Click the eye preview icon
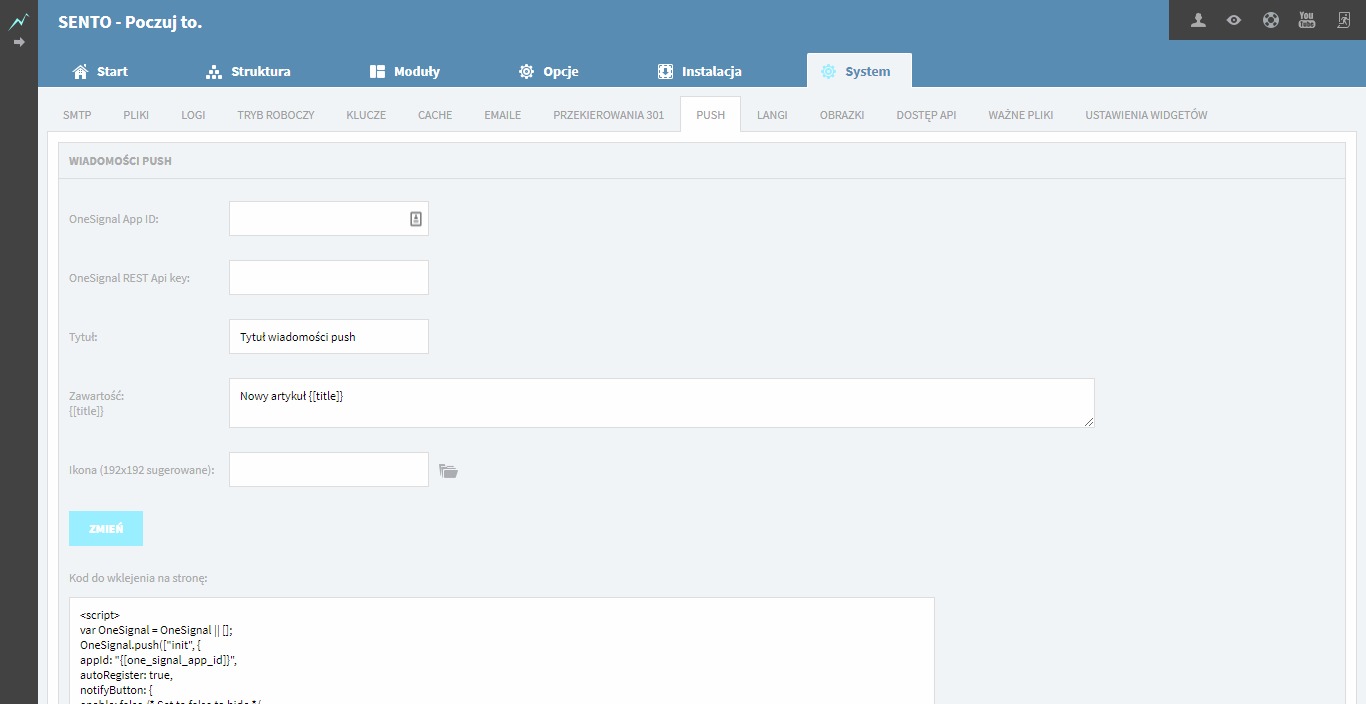The image size is (1366, 704). 1234,20
